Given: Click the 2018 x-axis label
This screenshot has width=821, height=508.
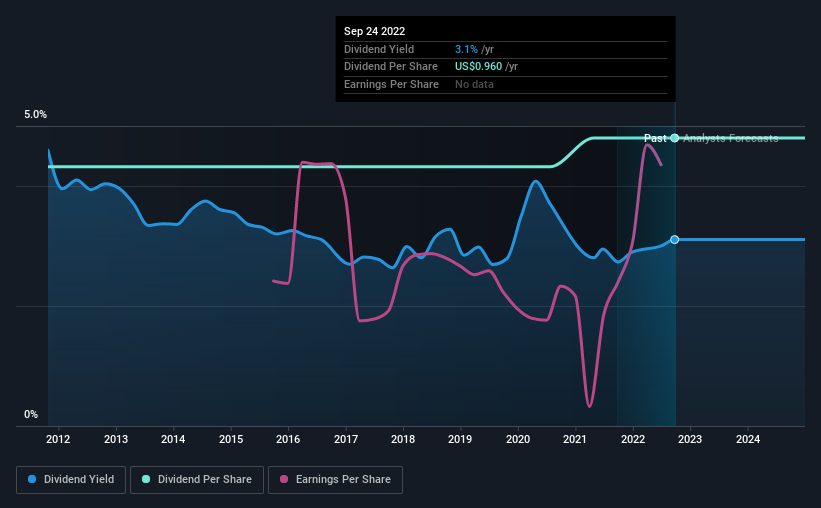Looking at the screenshot, I should (x=403, y=439).
